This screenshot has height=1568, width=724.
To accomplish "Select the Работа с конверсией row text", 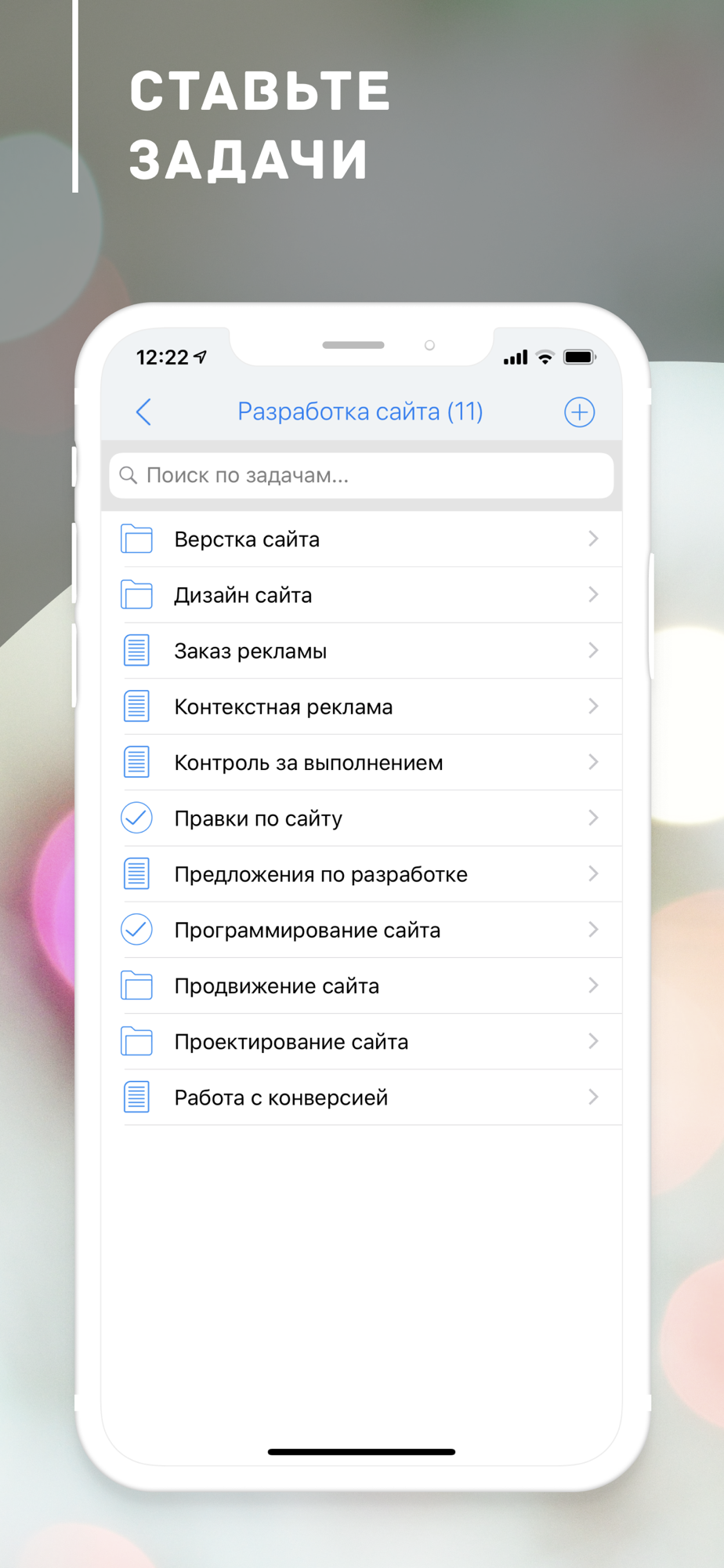I will tap(281, 1098).
